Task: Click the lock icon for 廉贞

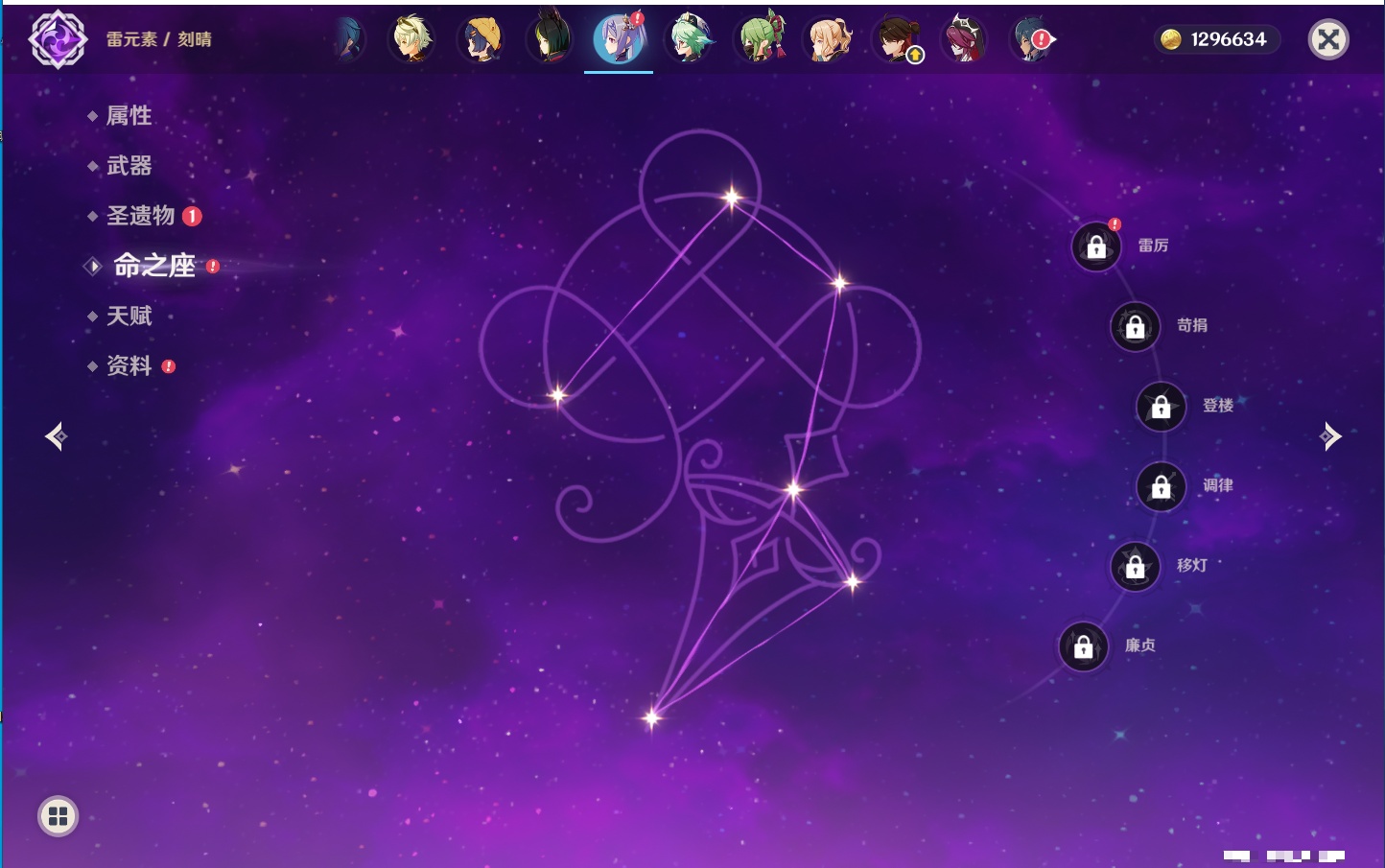Action: [x=1084, y=646]
